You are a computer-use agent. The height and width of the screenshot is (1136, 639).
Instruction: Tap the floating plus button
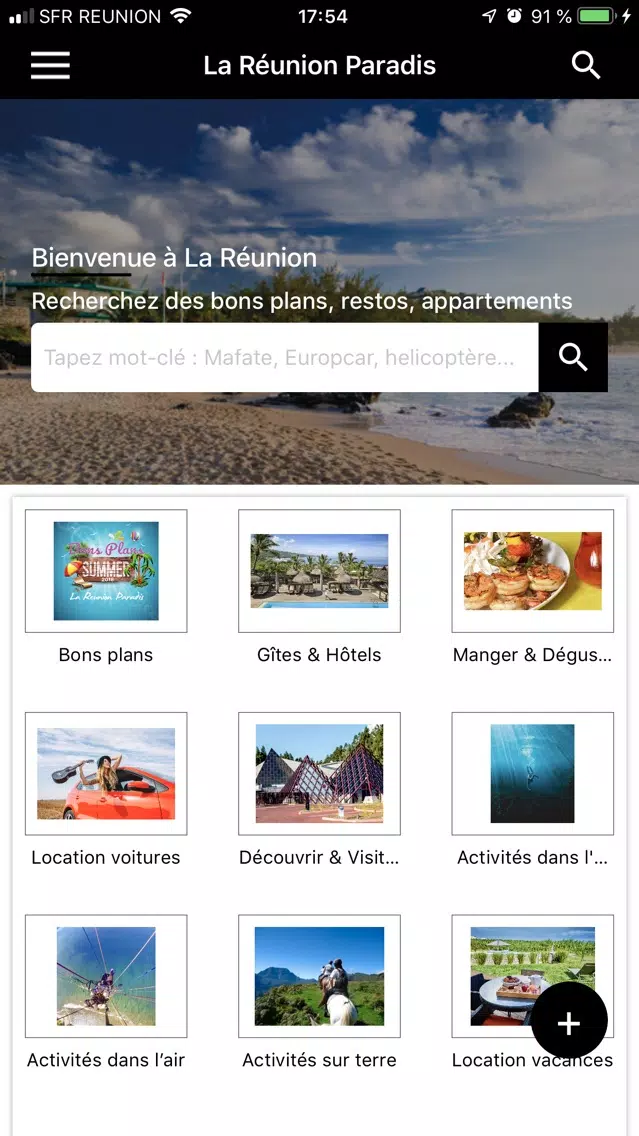point(569,1022)
